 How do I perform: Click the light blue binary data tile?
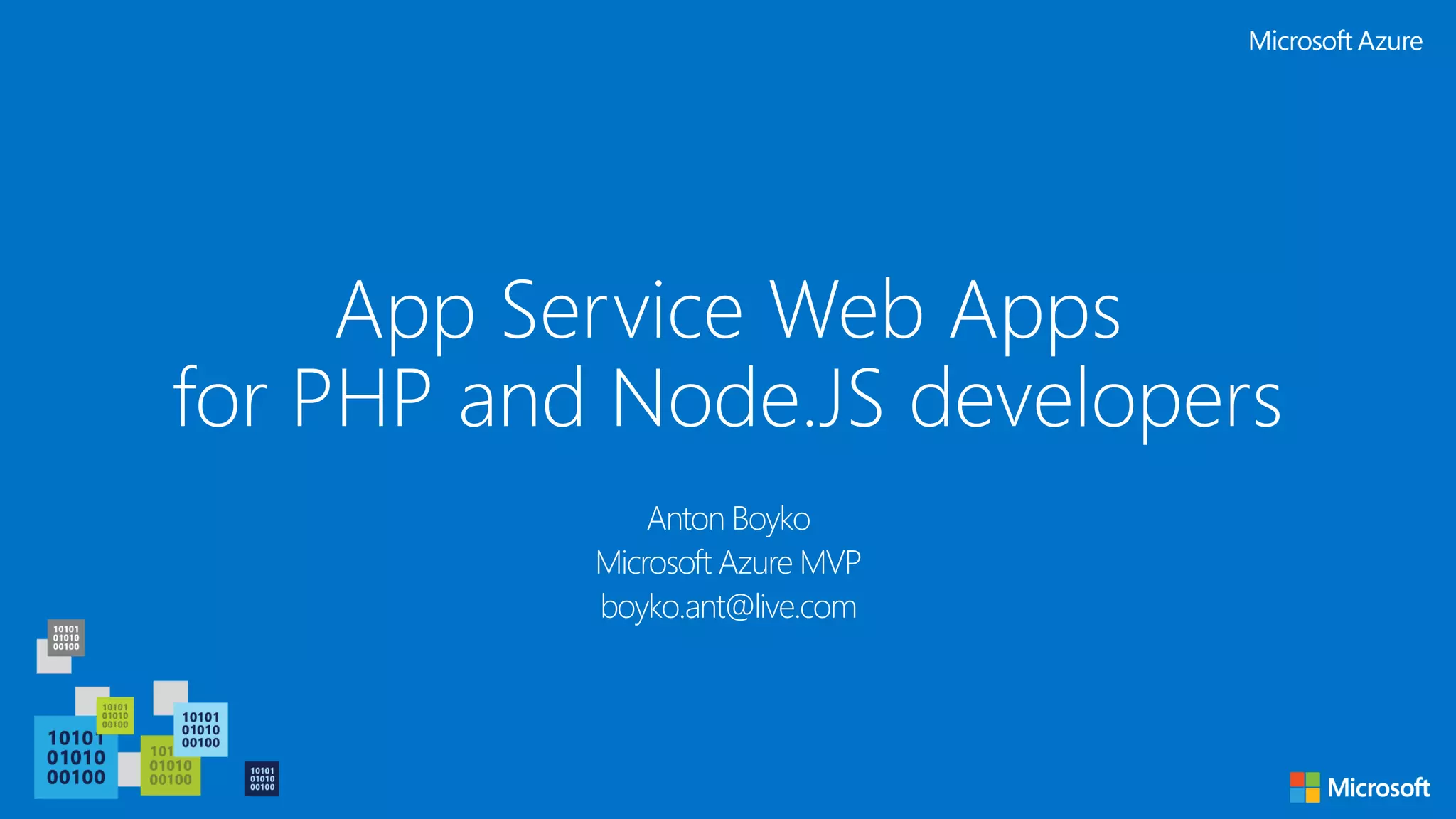(200, 730)
